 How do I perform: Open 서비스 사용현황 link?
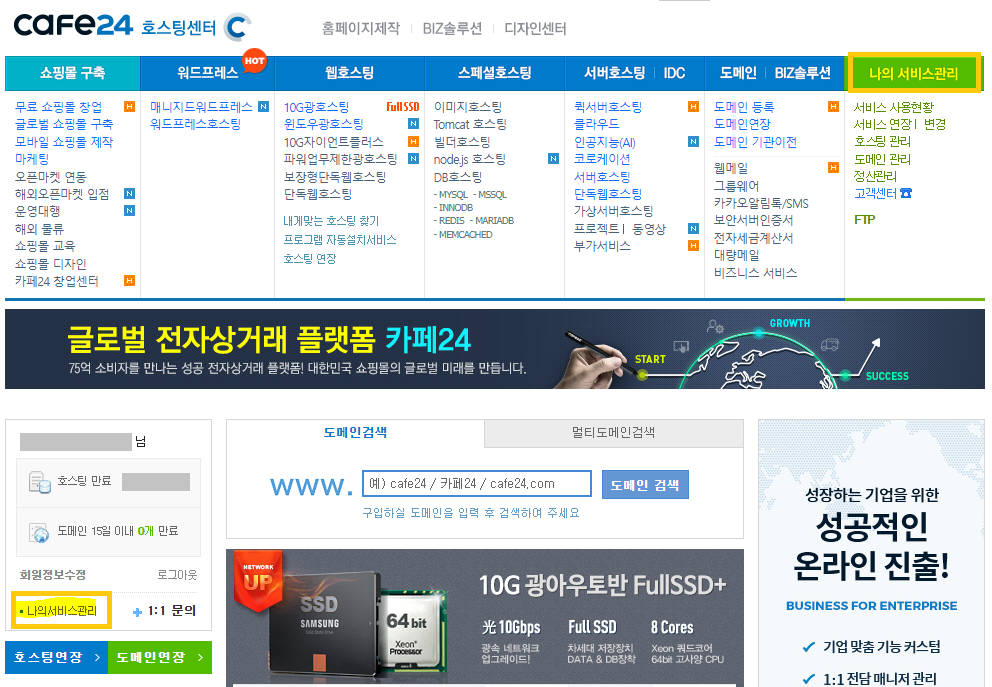894,107
